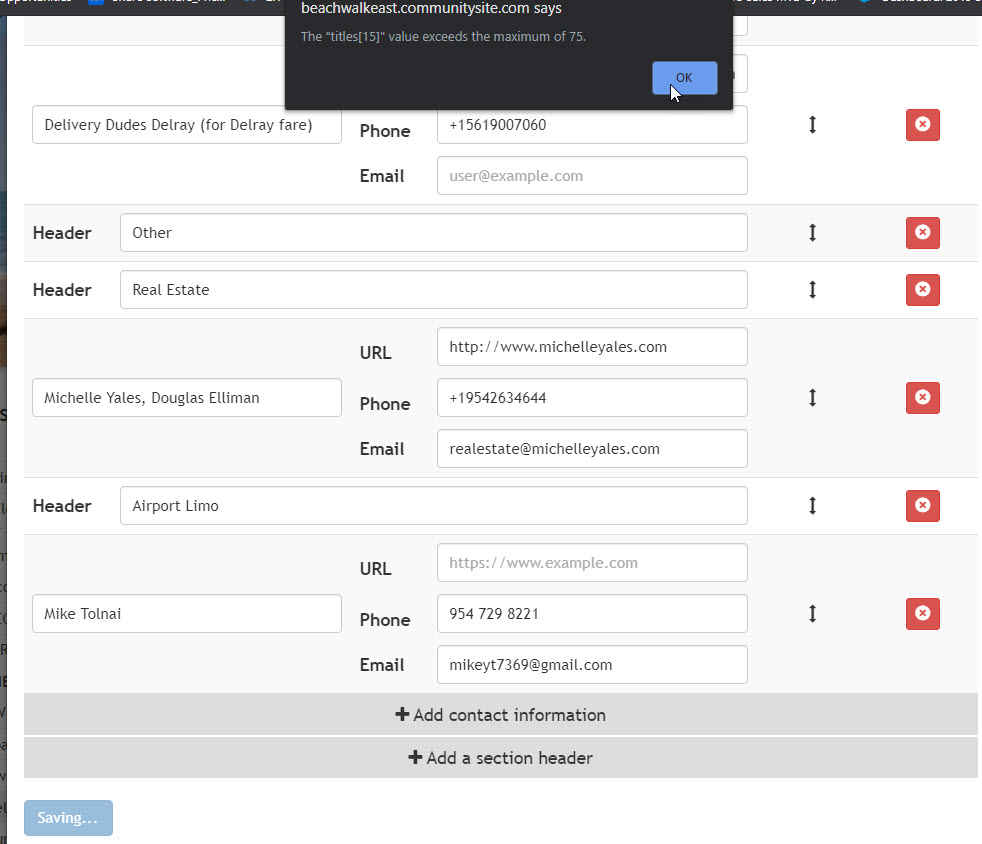
Task: Click reorder handle for Real Estate header
Action: pyautogui.click(x=812, y=290)
